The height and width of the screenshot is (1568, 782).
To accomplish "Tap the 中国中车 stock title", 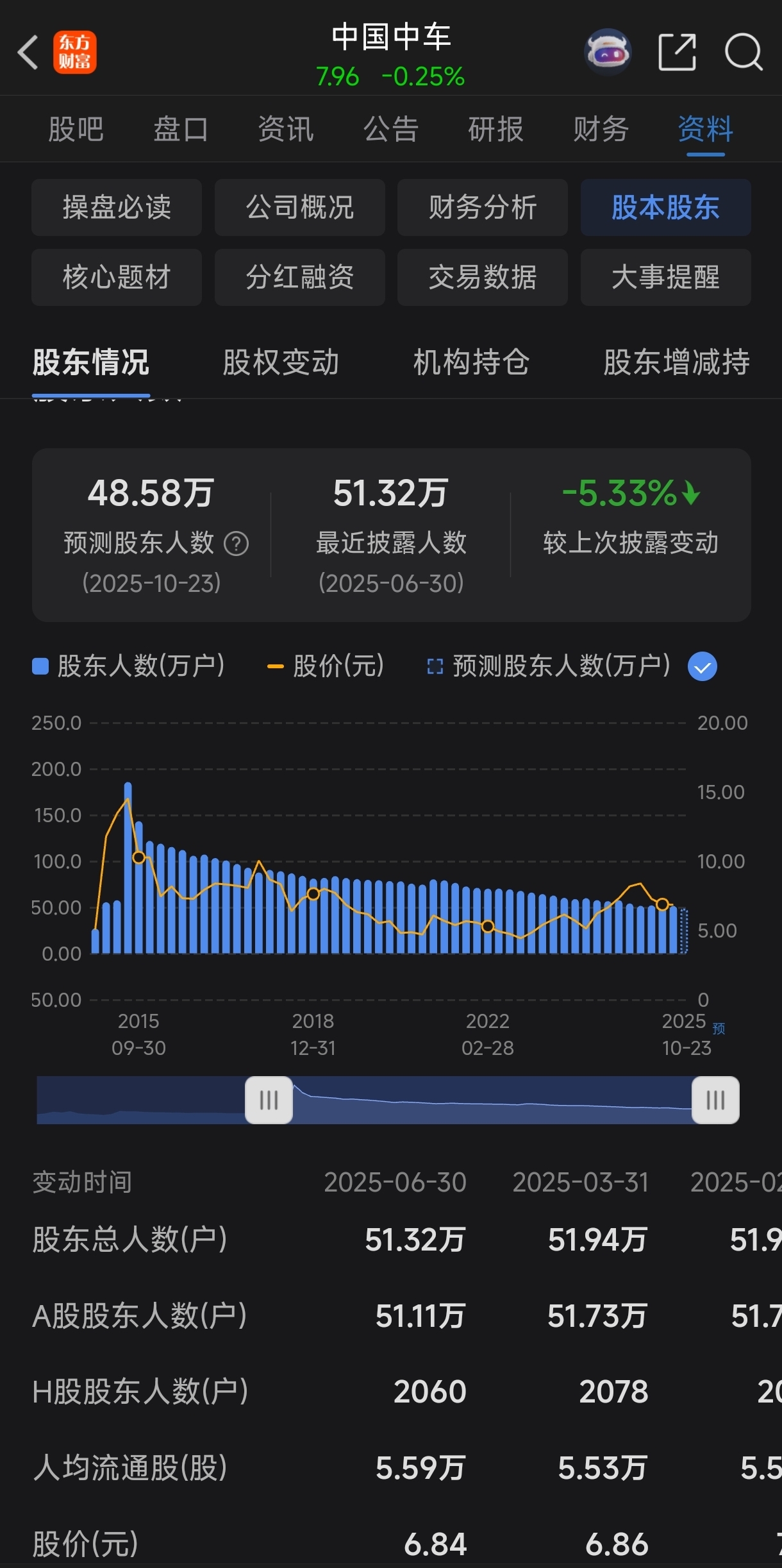I will coord(391,37).
